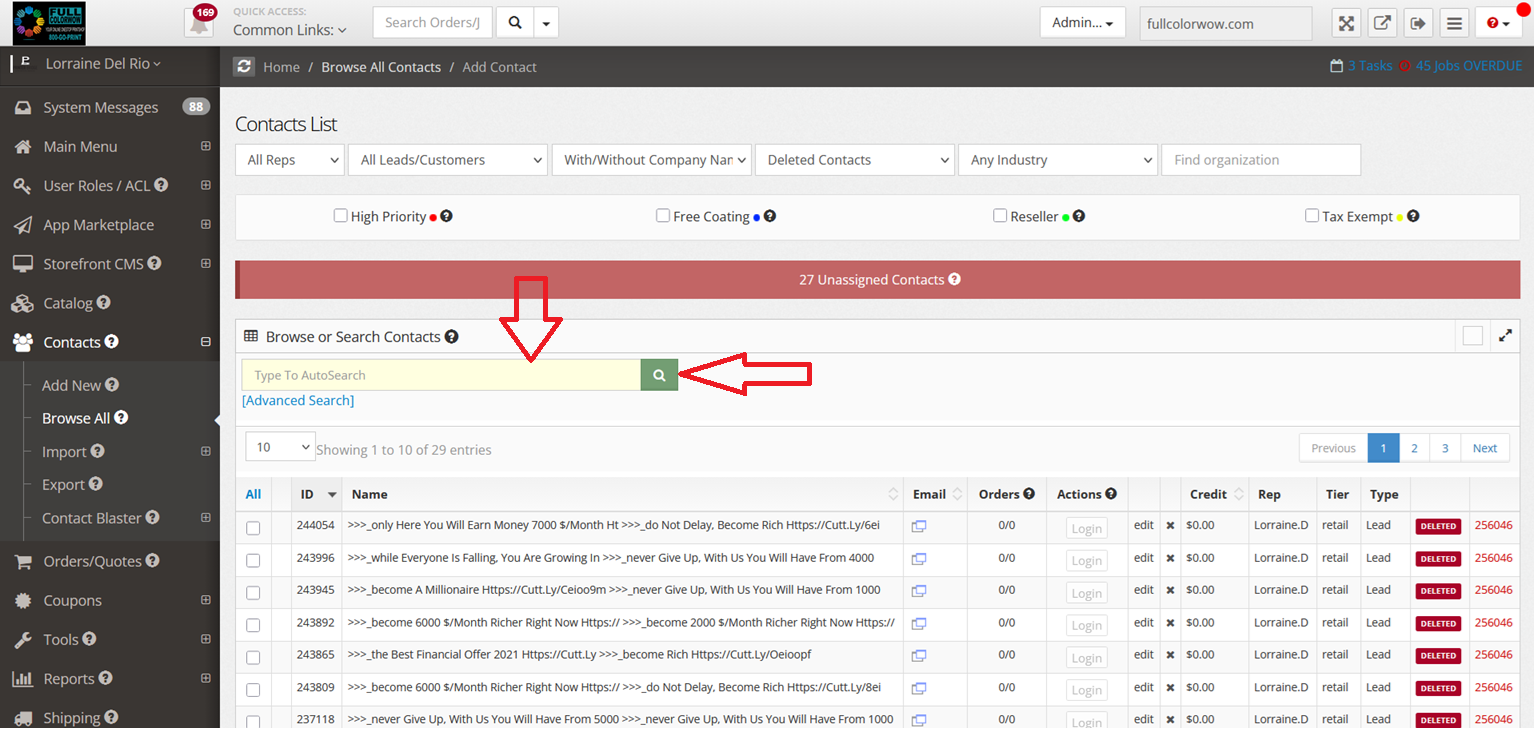The image size is (1536, 730).
Task: Delete contact 243996 using the x icon
Action: coord(1170,558)
